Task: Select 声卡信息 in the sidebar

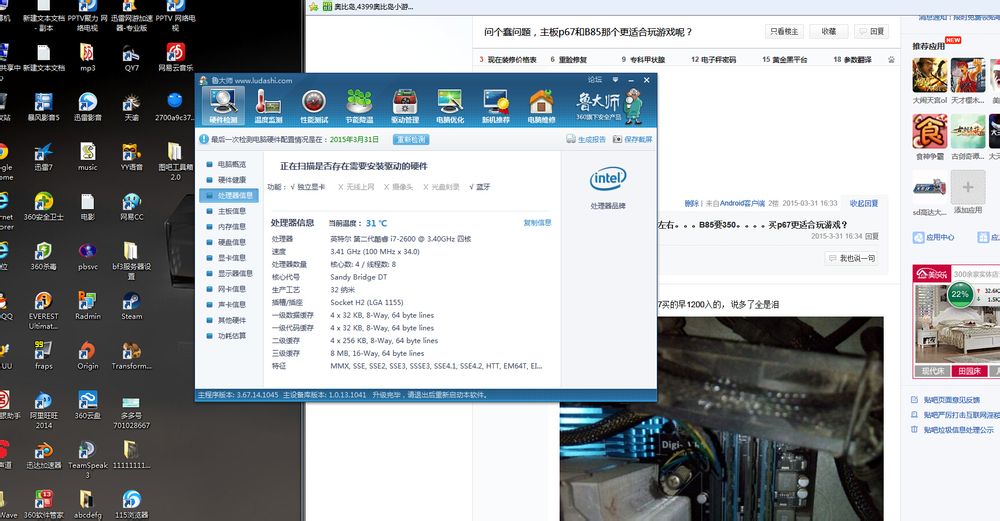Action: point(232,304)
